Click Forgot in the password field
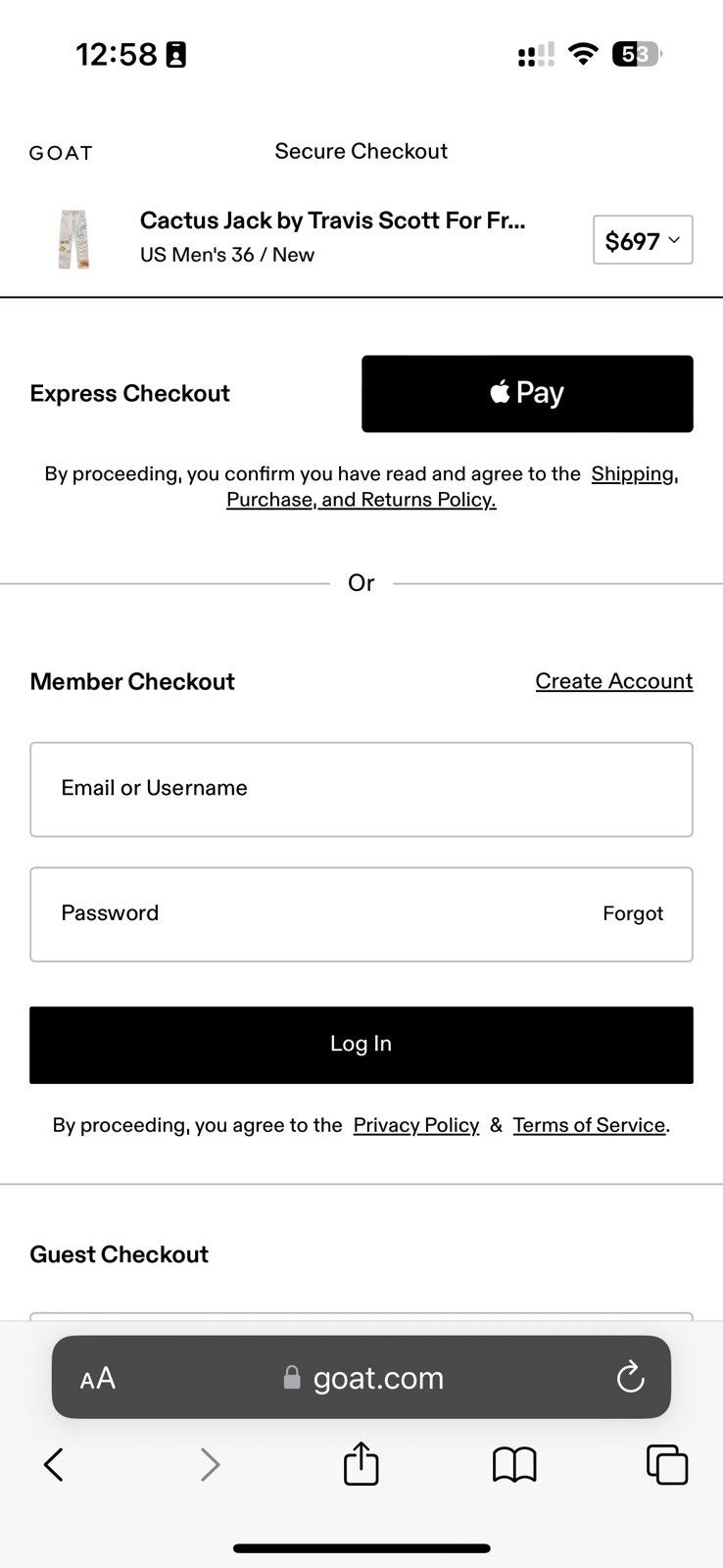 coord(633,913)
